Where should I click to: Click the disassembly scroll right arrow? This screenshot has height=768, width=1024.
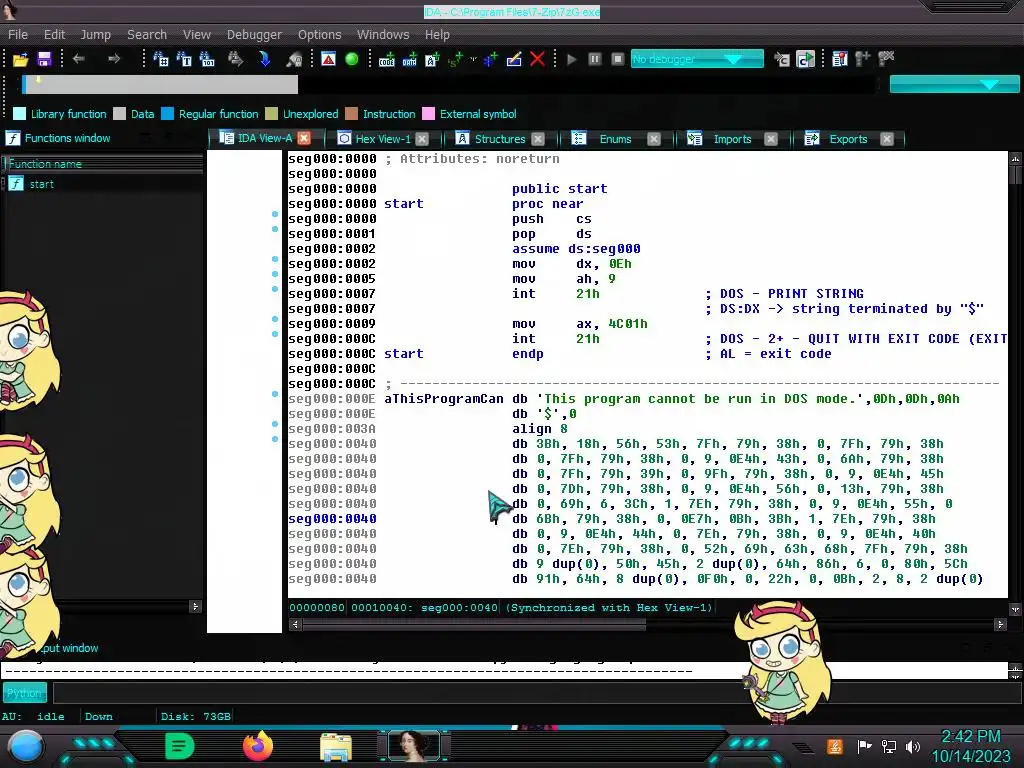[1000, 624]
